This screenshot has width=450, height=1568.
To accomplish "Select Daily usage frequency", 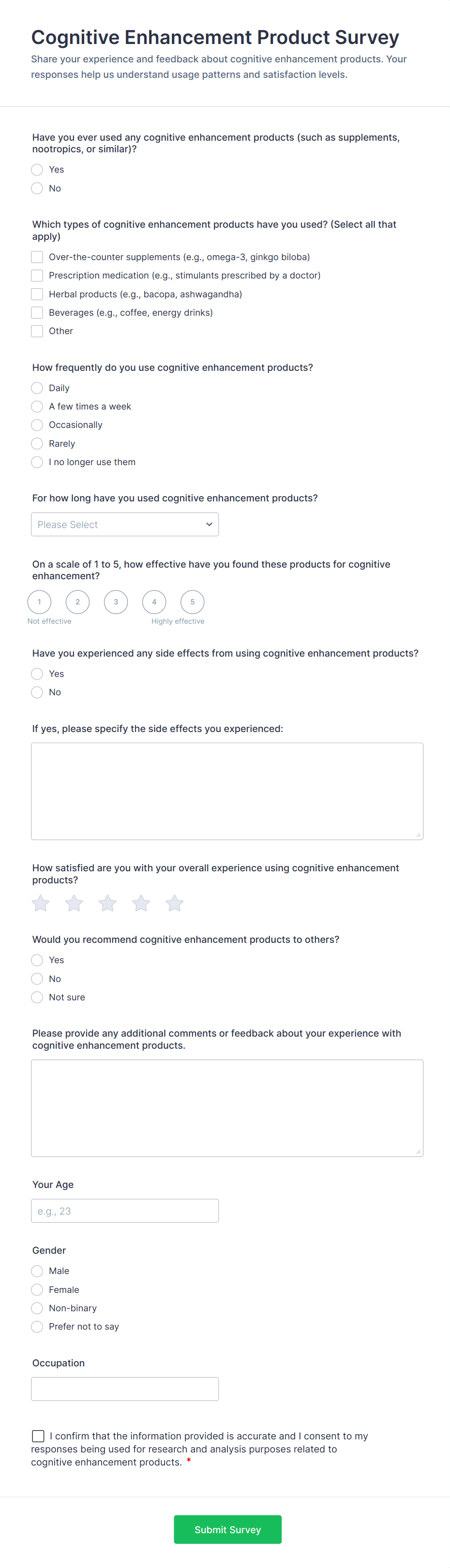I will [37, 388].
